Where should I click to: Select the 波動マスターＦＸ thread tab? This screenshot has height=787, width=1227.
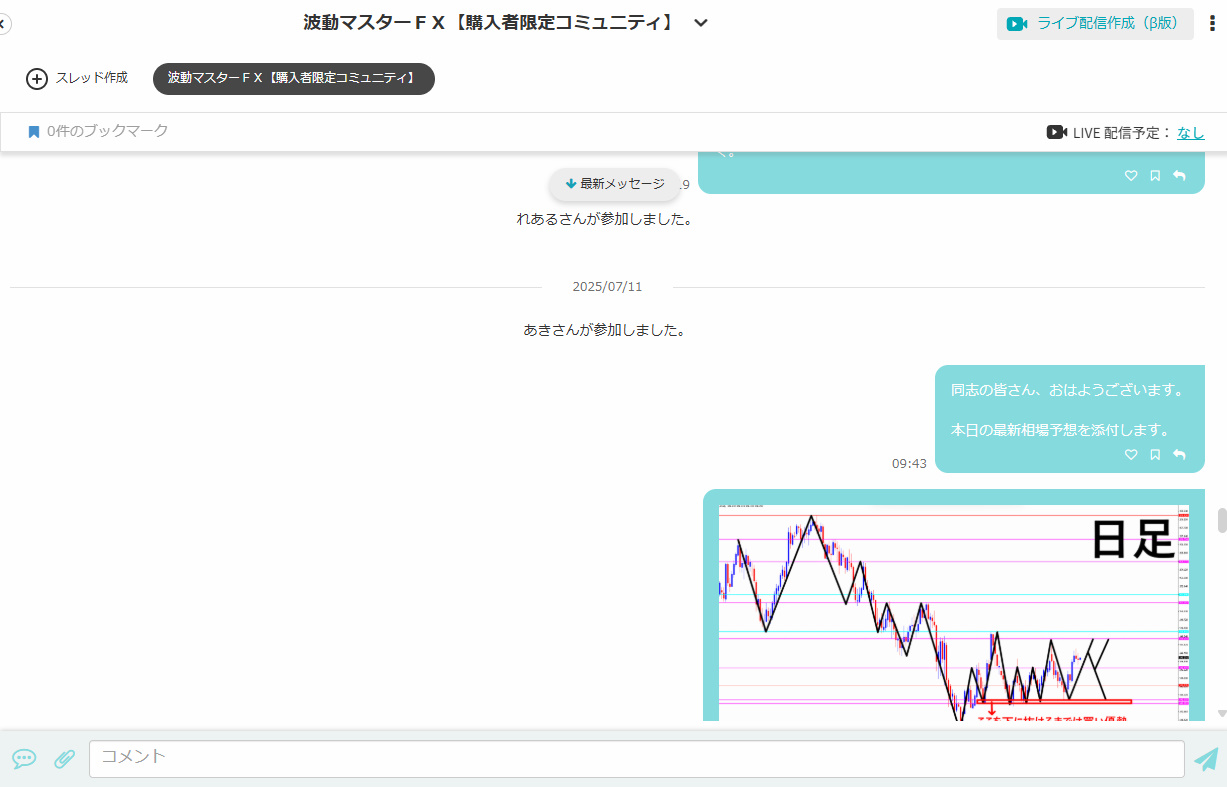[x=294, y=78]
